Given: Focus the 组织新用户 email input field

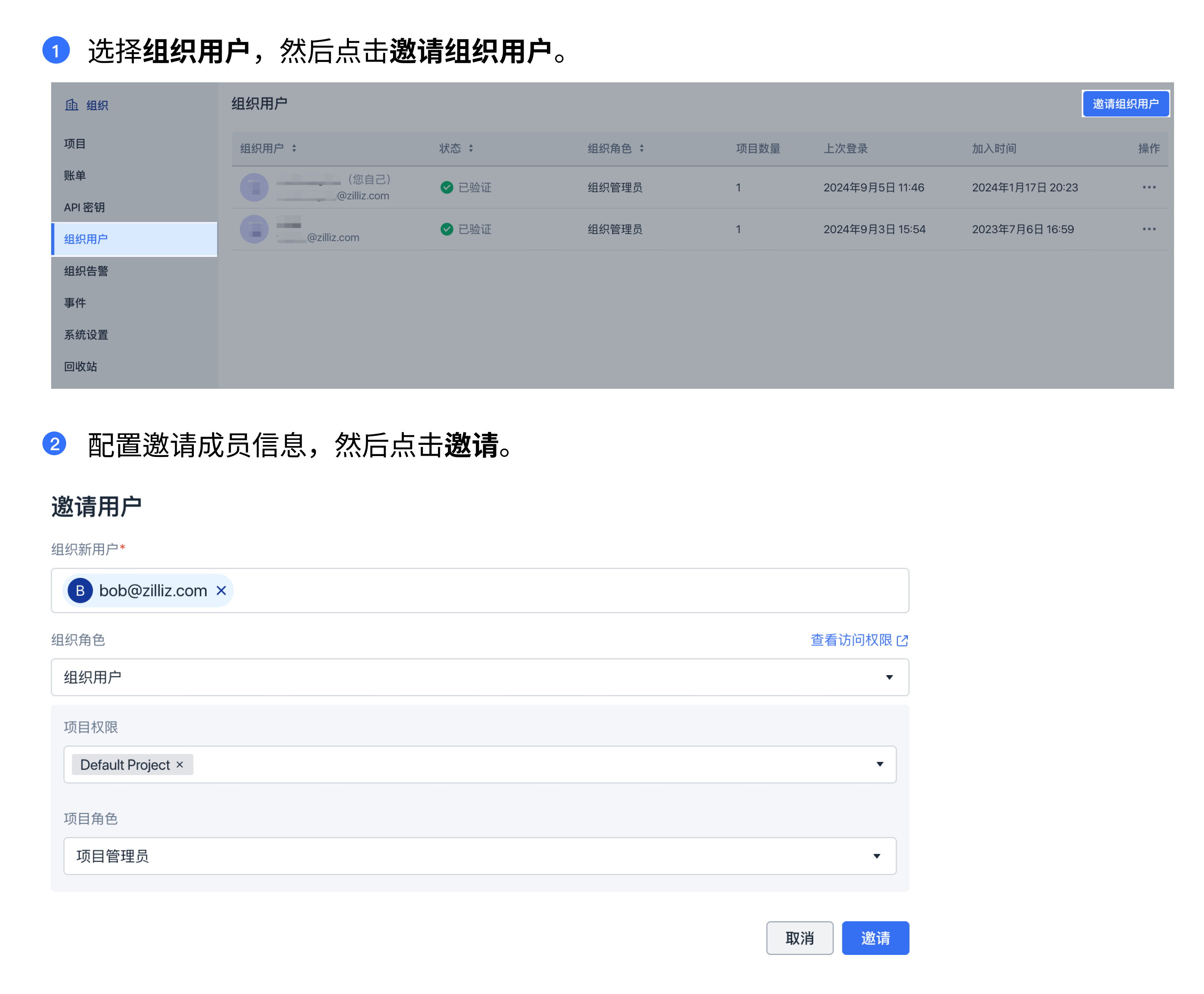Looking at the screenshot, I should [x=480, y=590].
